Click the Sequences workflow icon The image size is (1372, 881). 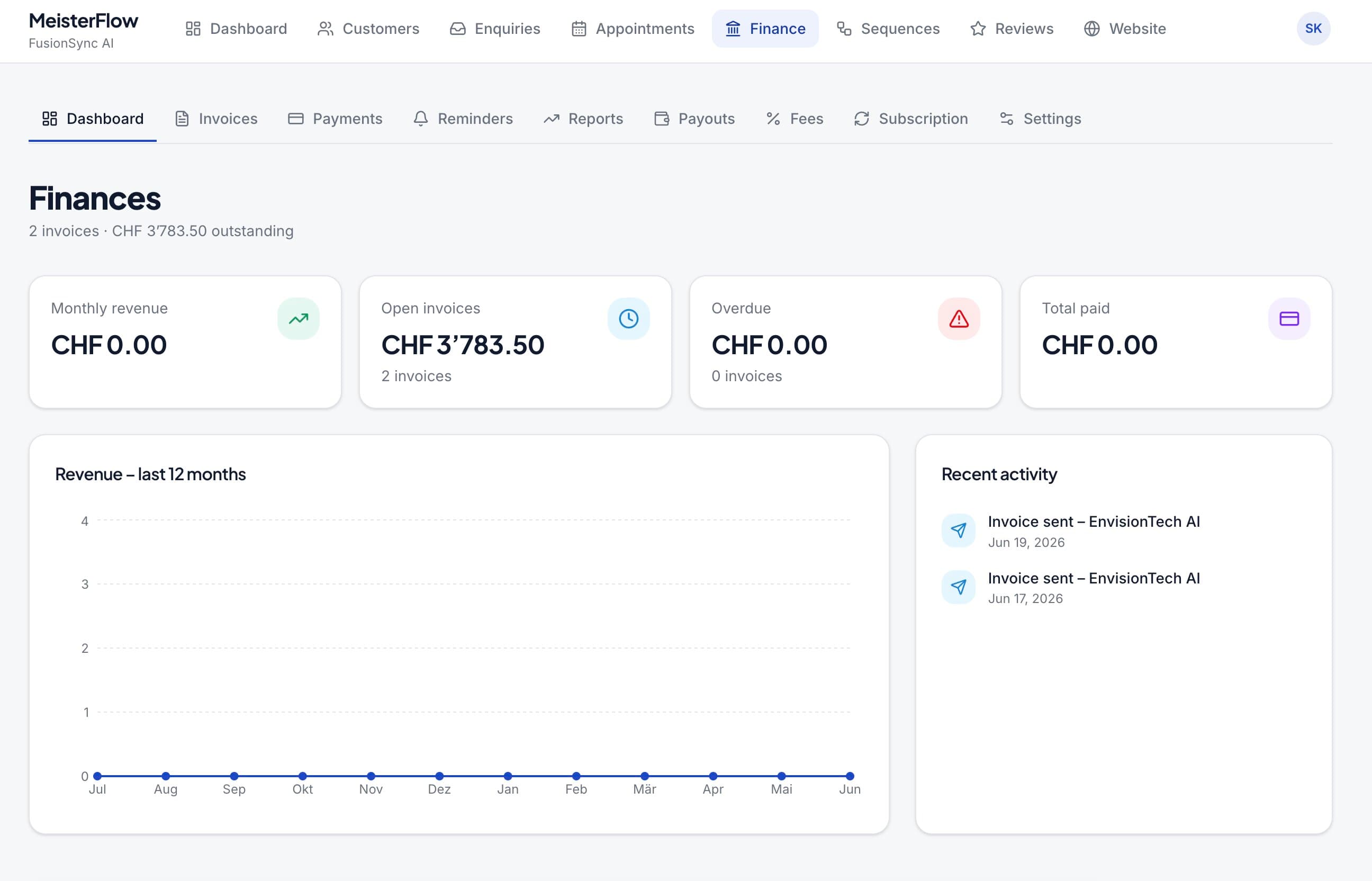844,29
